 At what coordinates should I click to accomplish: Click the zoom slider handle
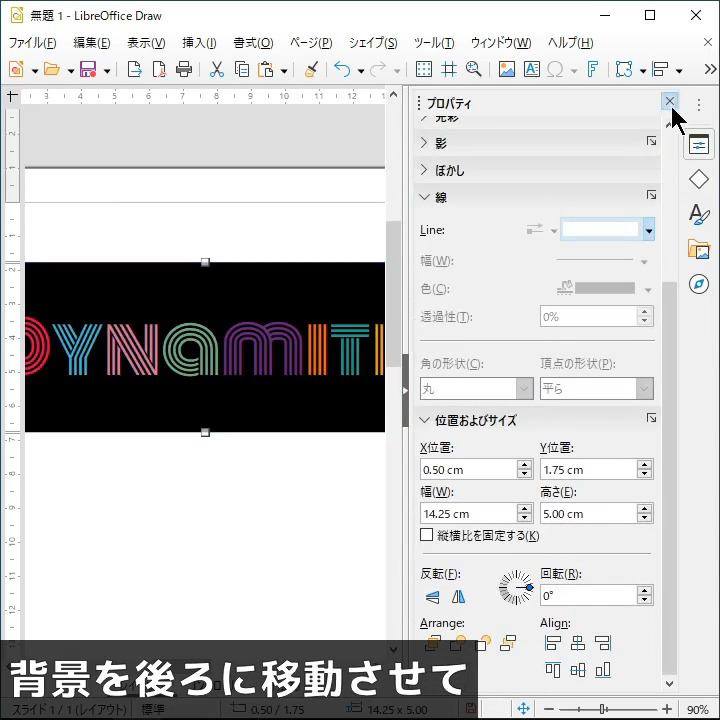pyautogui.click(x=603, y=709)
